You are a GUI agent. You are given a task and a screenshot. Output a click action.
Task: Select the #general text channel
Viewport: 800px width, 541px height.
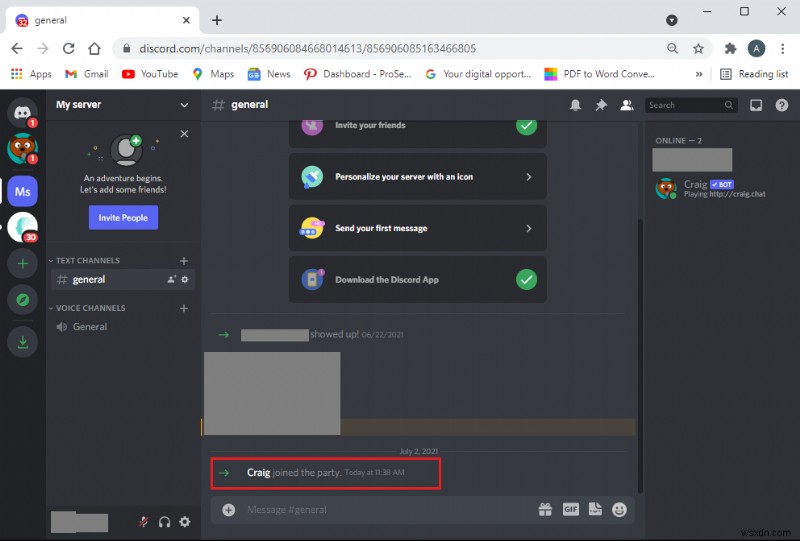point(122,280)
